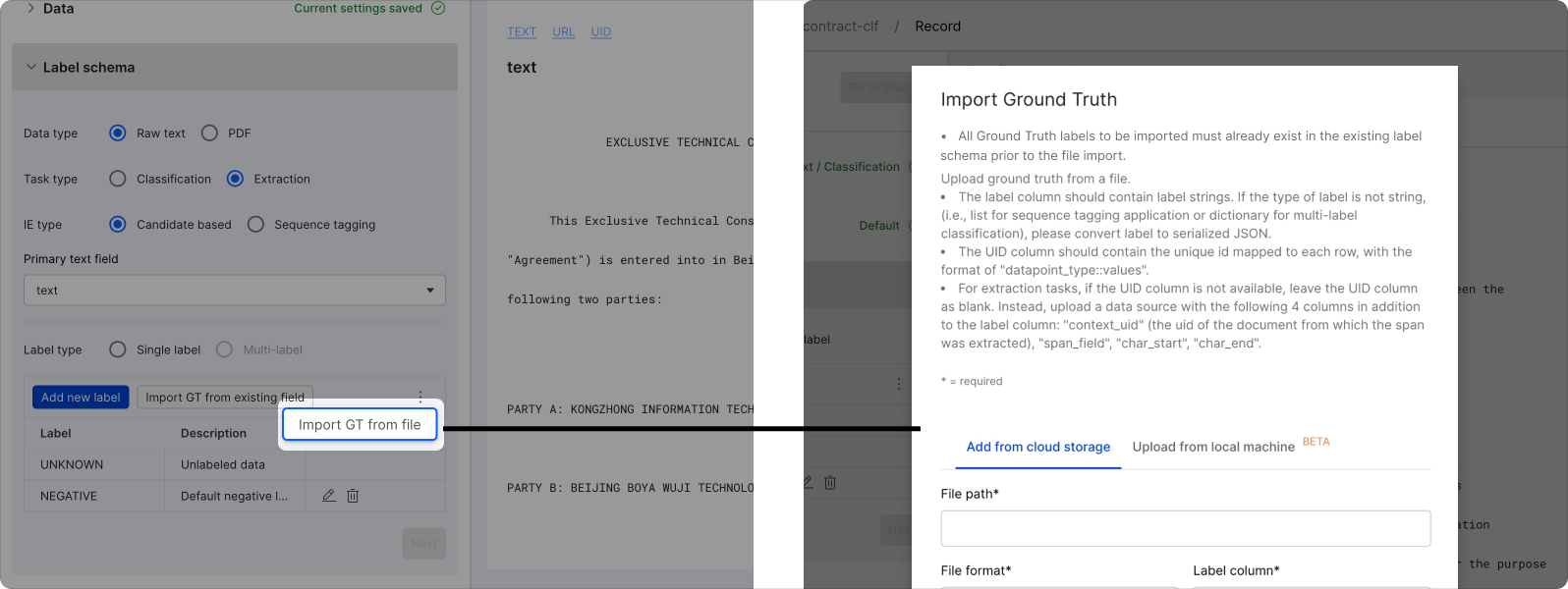Open the TEXT link above the document
Screen dimensions: 1568x589
522,32
